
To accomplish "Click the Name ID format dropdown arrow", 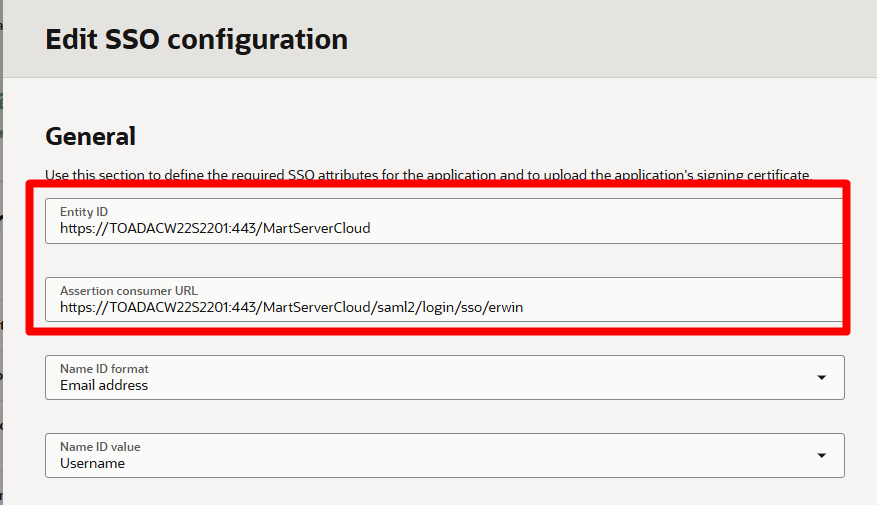I will pos(821,377).
